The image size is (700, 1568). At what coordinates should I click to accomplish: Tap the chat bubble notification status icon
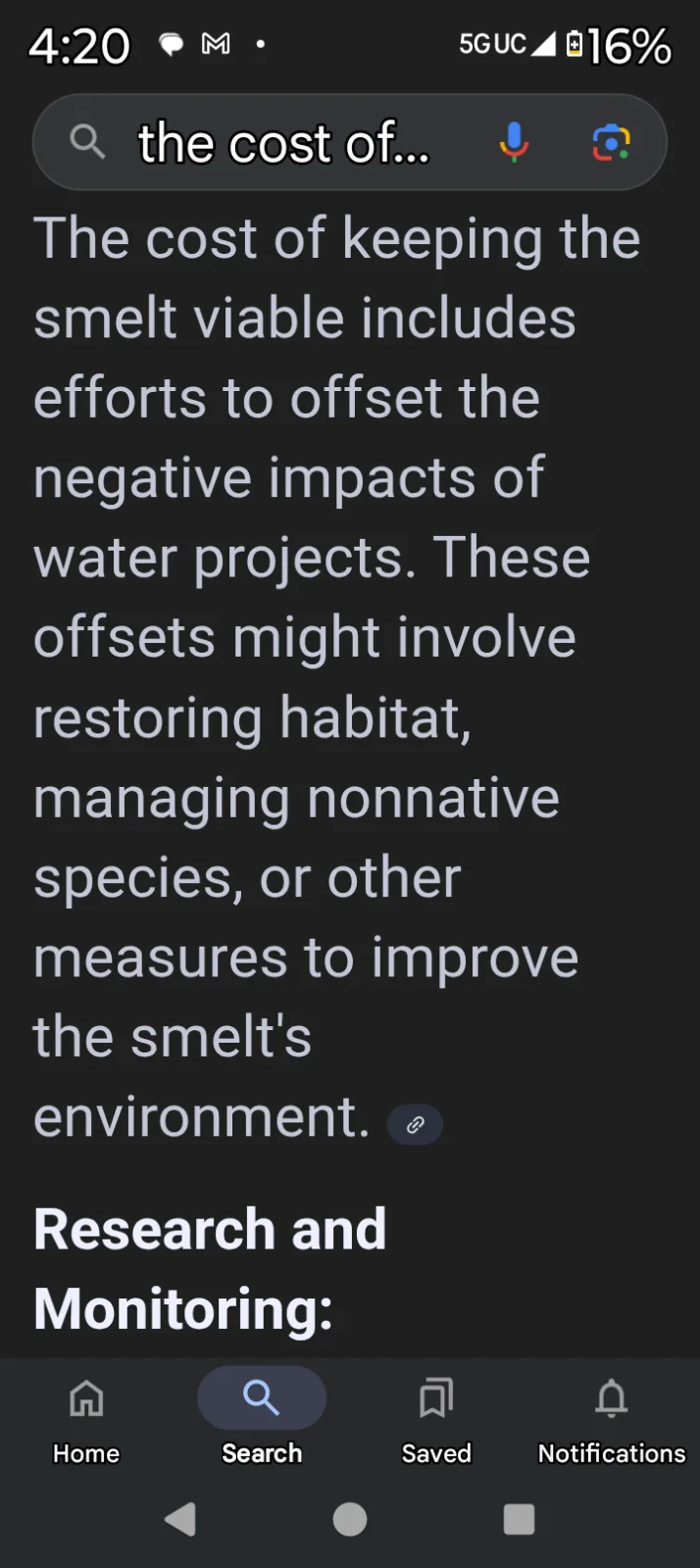pyautogui.click(x=172, y=44)
